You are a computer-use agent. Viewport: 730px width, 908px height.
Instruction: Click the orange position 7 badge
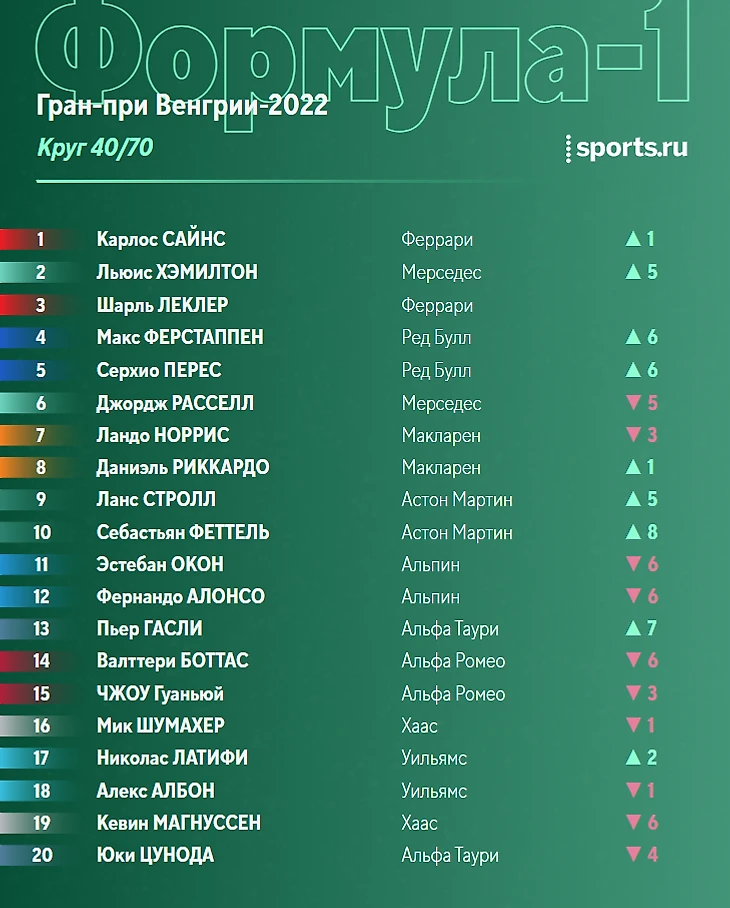tap(35, 435)
